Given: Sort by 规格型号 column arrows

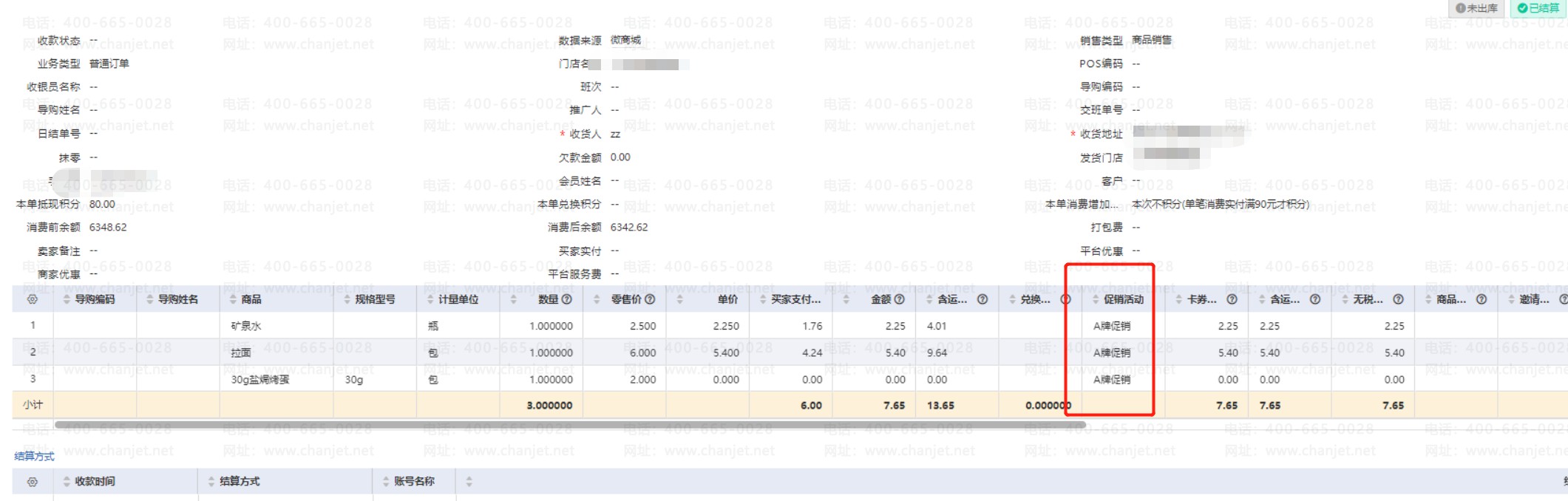Looking at the screenshot, I should click(x=347, y=299).
